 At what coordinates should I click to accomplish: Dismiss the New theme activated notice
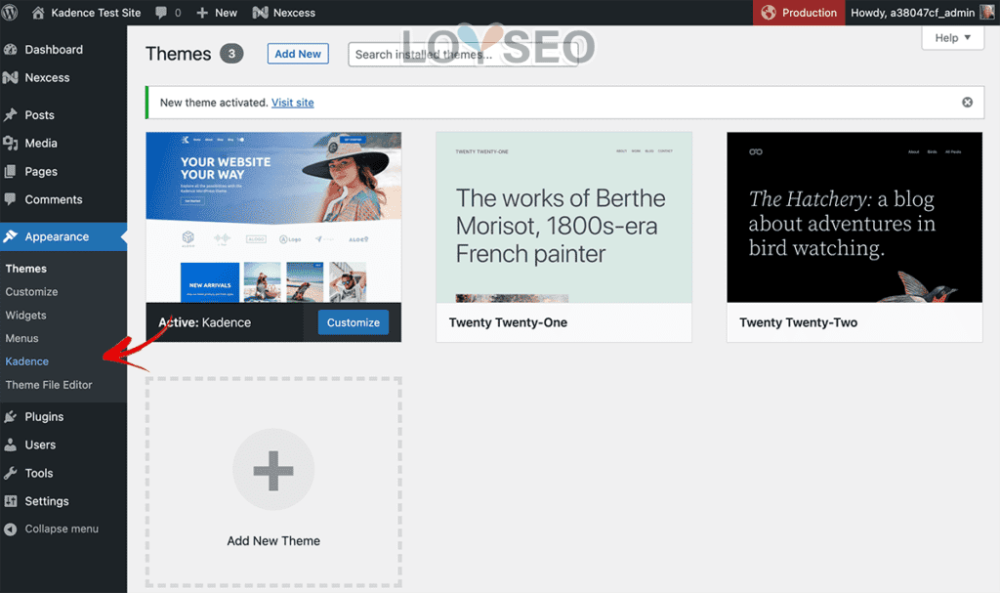click(967, 102)
